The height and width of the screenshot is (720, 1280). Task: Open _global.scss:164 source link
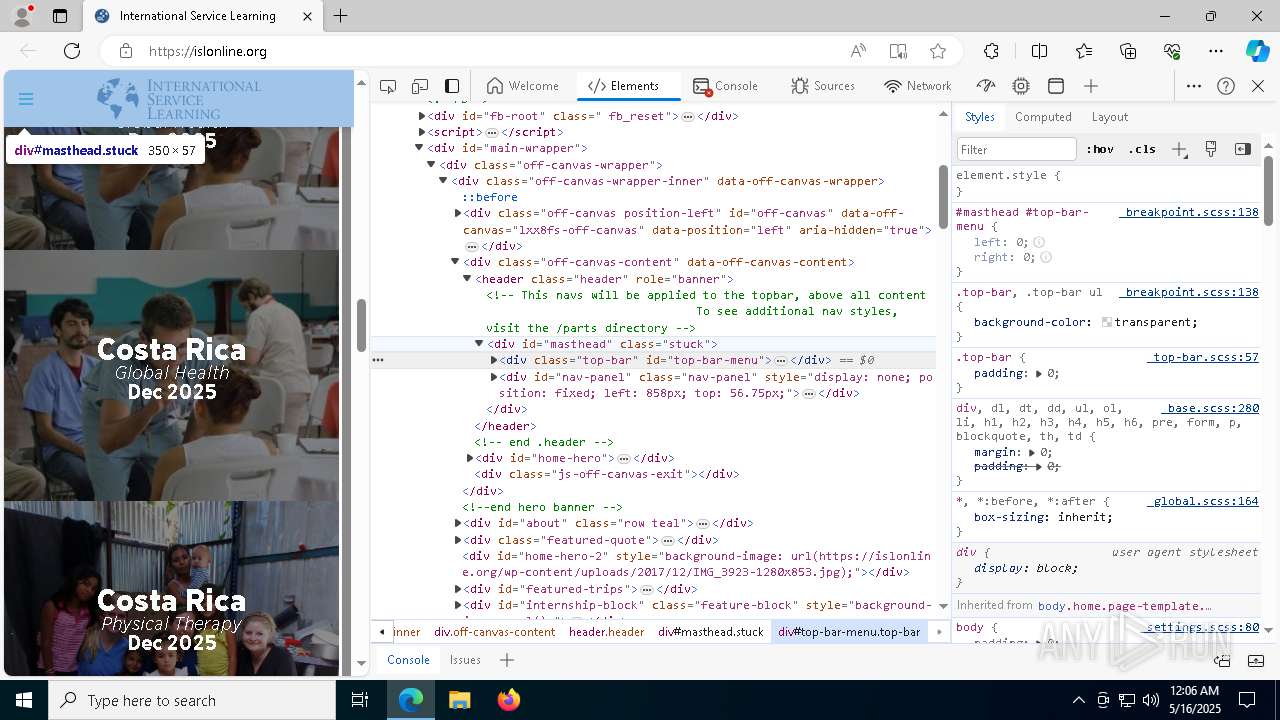tap(1203, 501)
